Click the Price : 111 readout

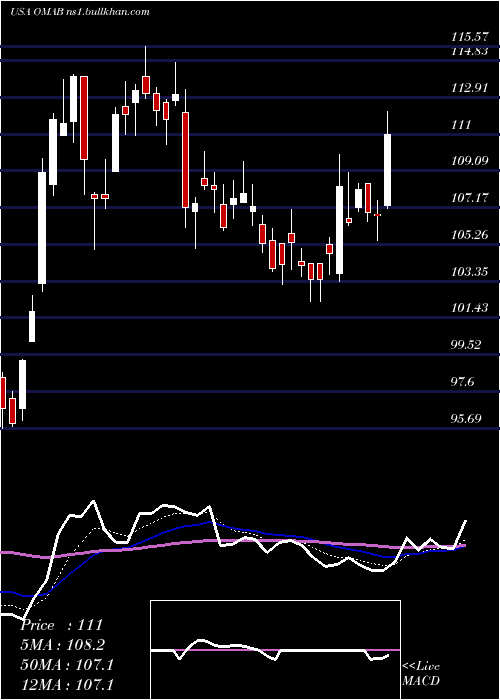point(62,625)
